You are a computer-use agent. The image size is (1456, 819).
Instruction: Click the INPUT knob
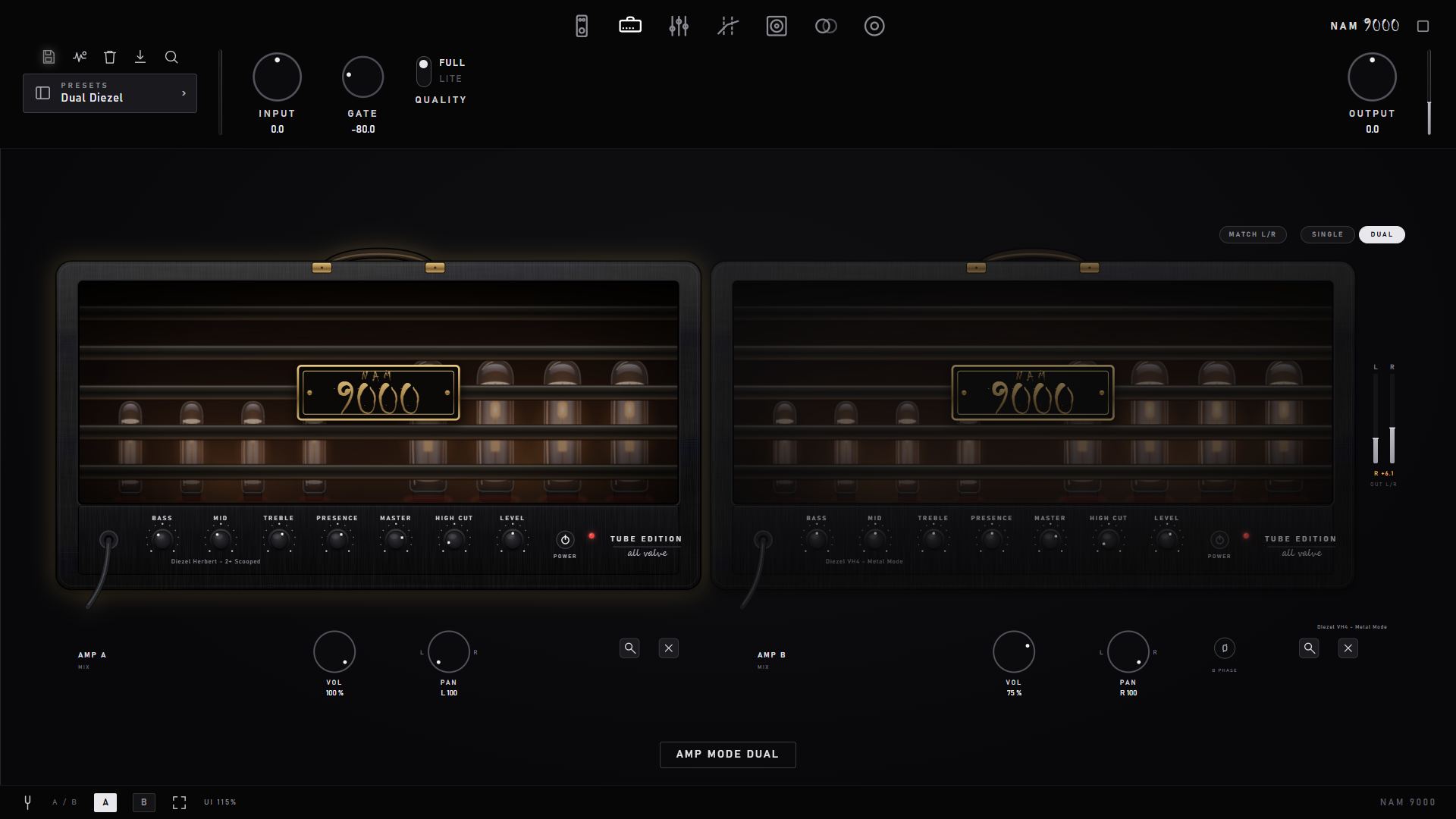[277, 77]
